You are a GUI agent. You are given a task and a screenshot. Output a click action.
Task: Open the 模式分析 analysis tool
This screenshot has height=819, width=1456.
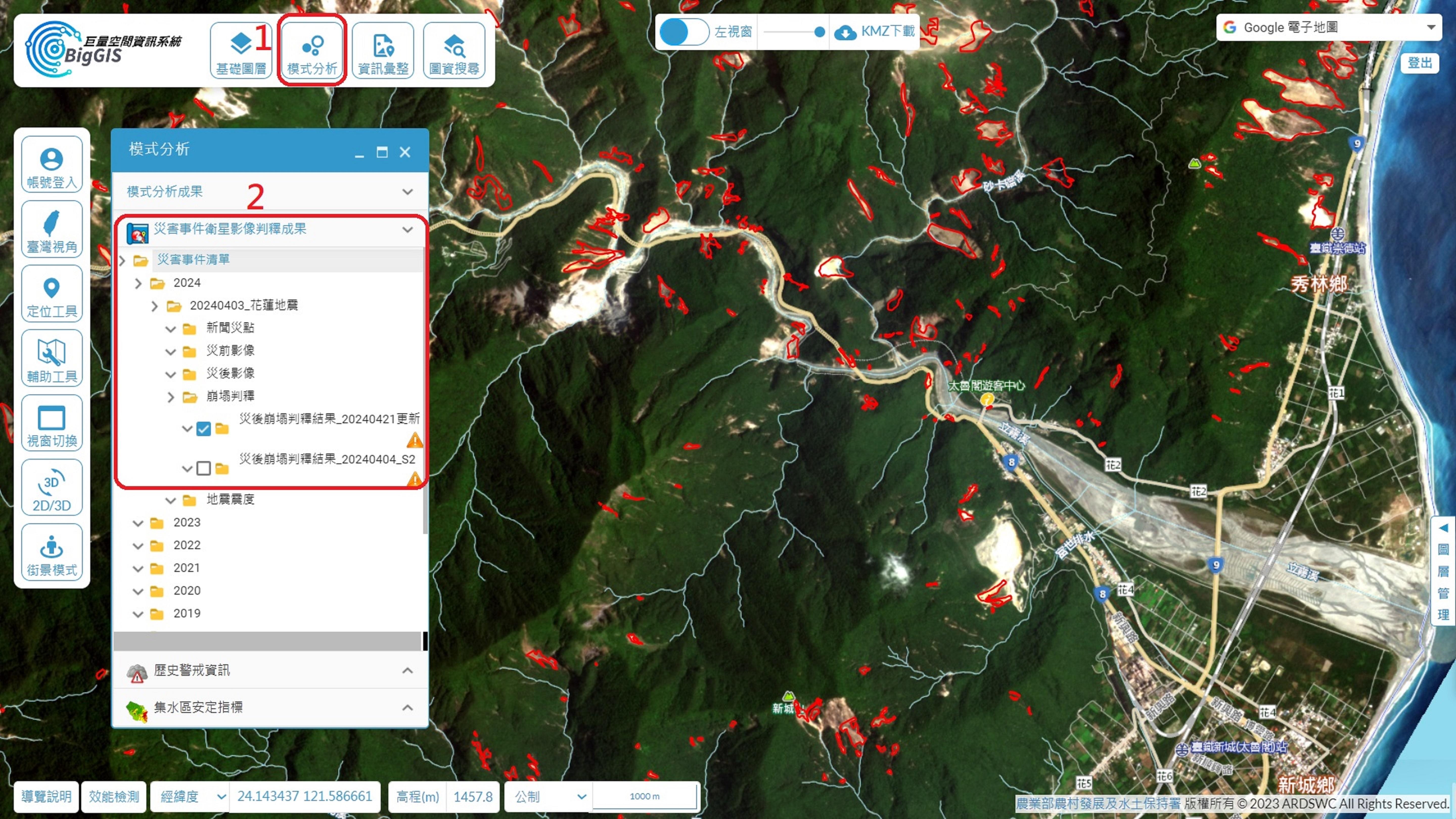tap(312, 50)
